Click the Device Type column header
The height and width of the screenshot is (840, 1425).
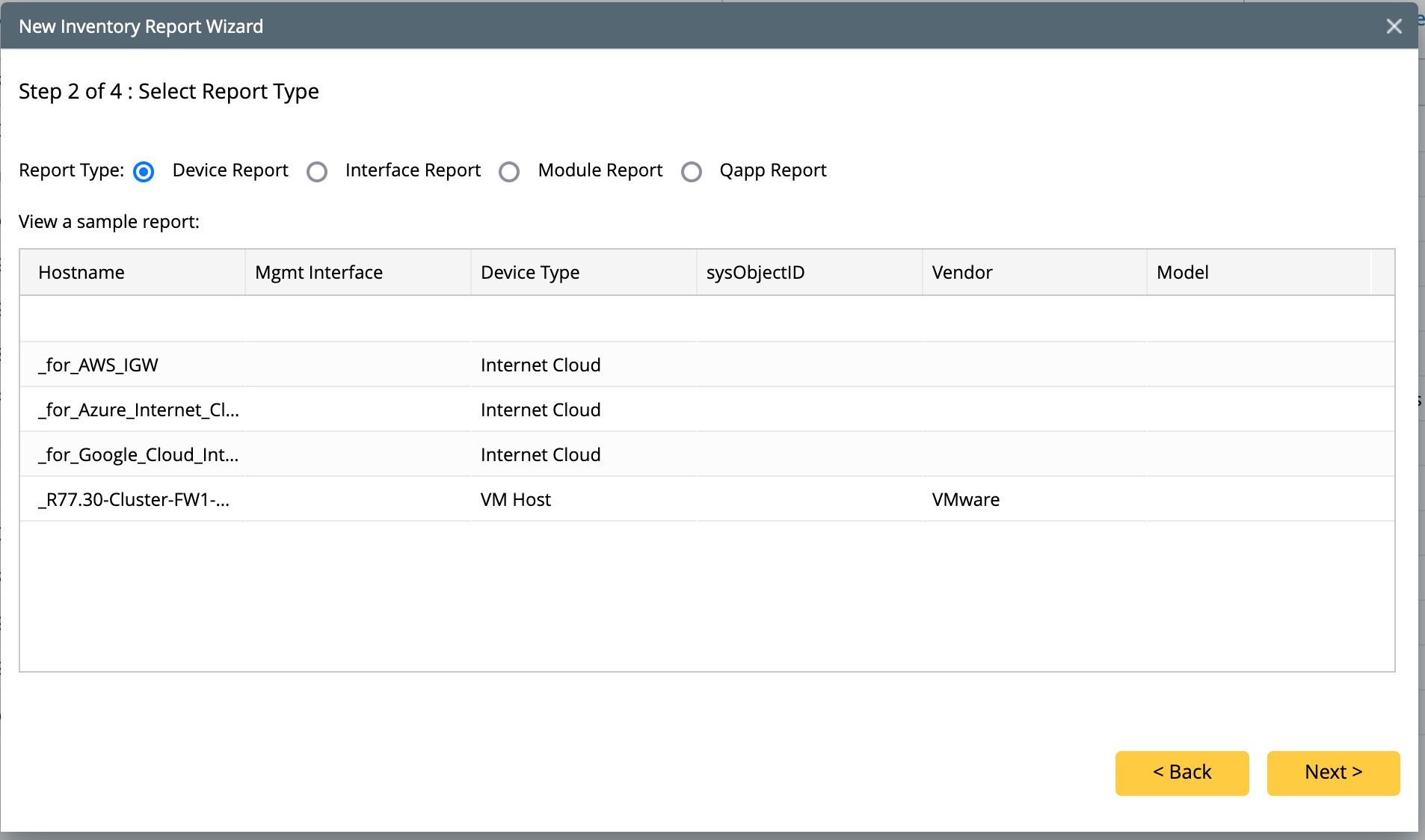pos(530,273)
